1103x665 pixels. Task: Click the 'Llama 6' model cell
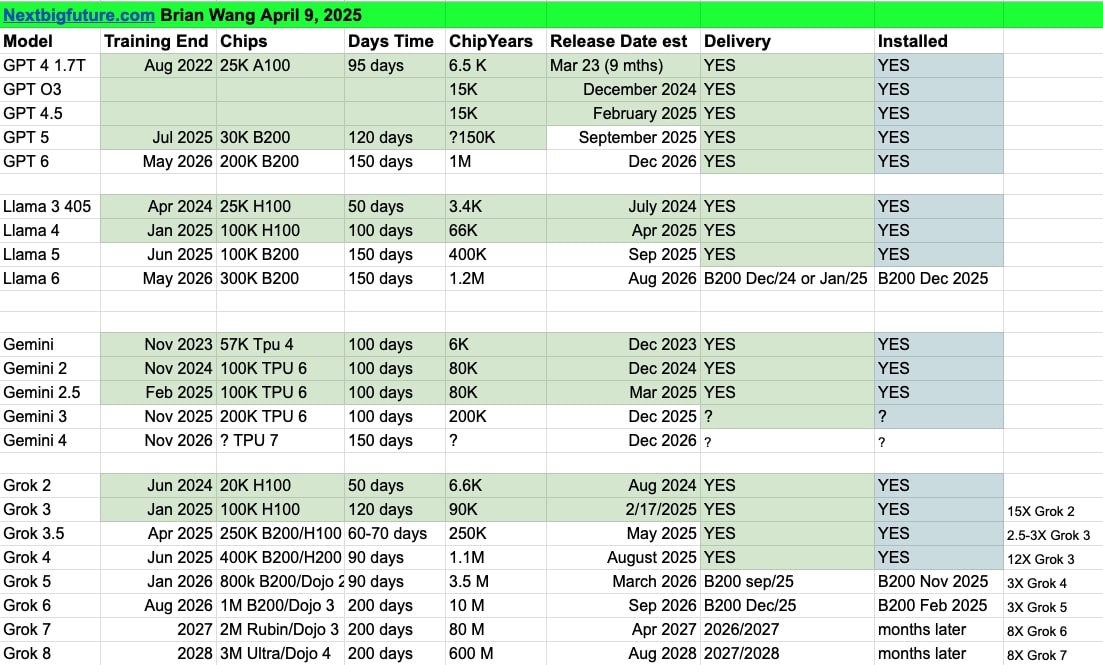coord(51,278)
